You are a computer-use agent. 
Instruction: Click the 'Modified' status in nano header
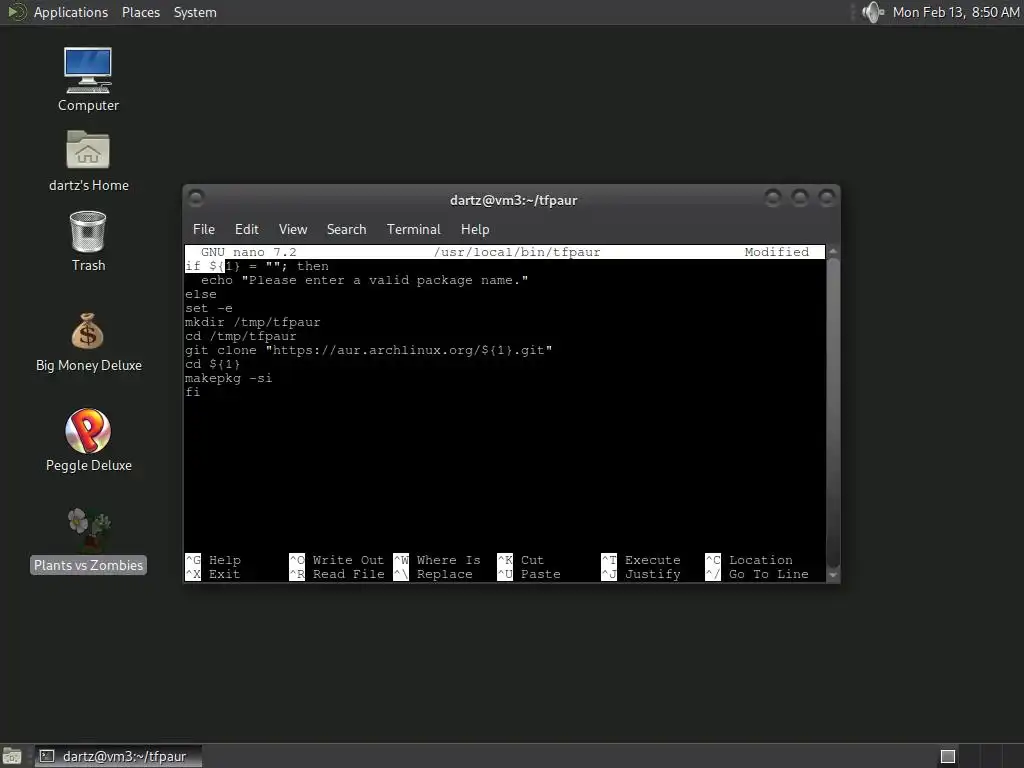pyautogui.click(x=776, y=252)
